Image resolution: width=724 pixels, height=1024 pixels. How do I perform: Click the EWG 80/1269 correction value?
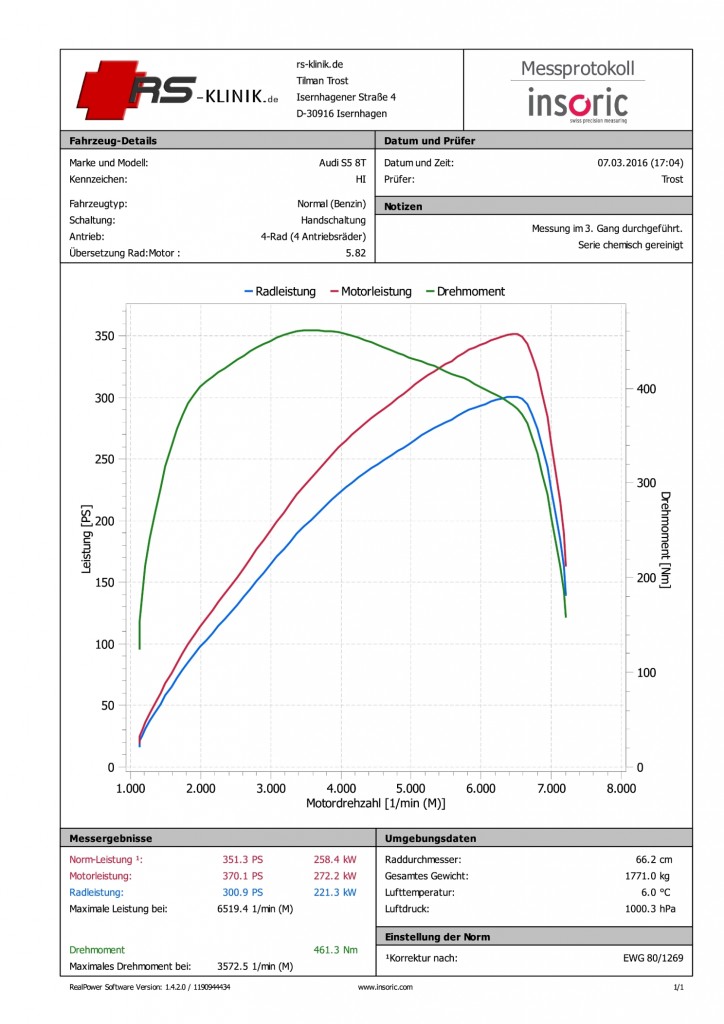653,958
